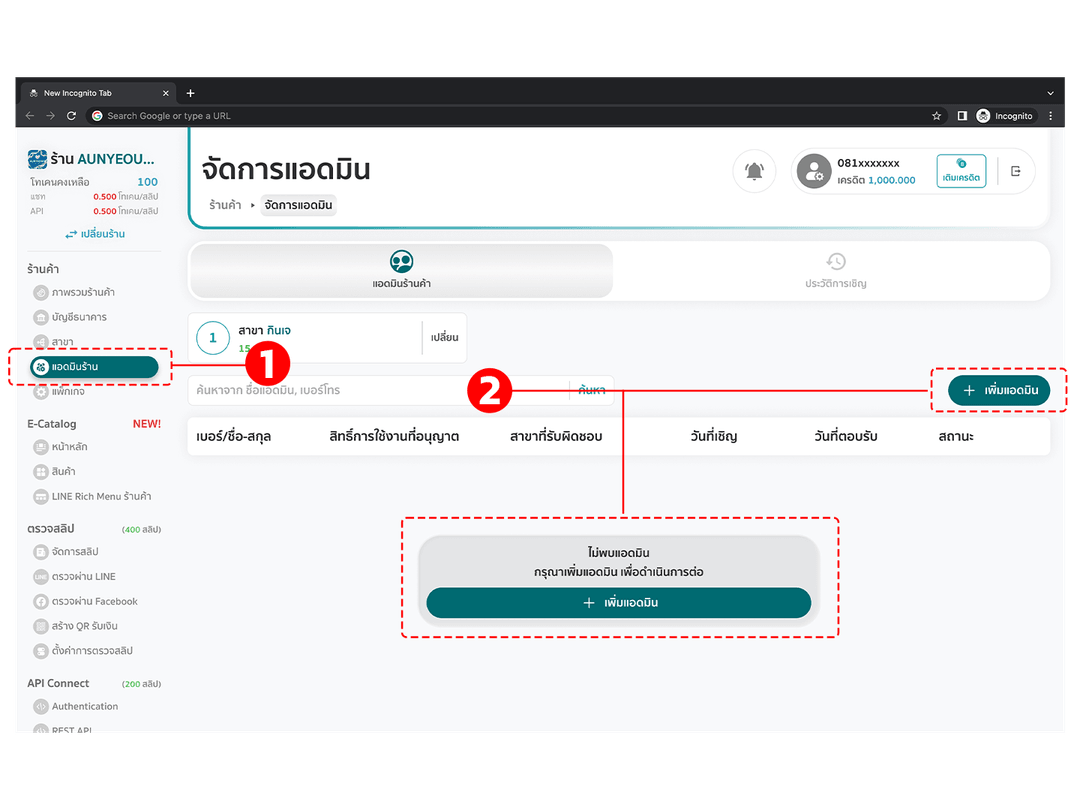
Task: Click the logout icon beside เติมเครดิต
Action: [x=1015, y=171]
